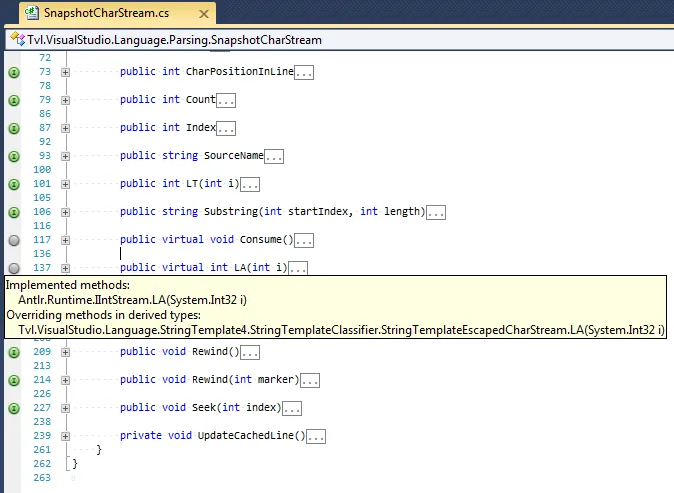The image size is (674, 493).
Task: Click green inheritance glyph beside CharPositionInLine
Action: [x=14, y=72]
